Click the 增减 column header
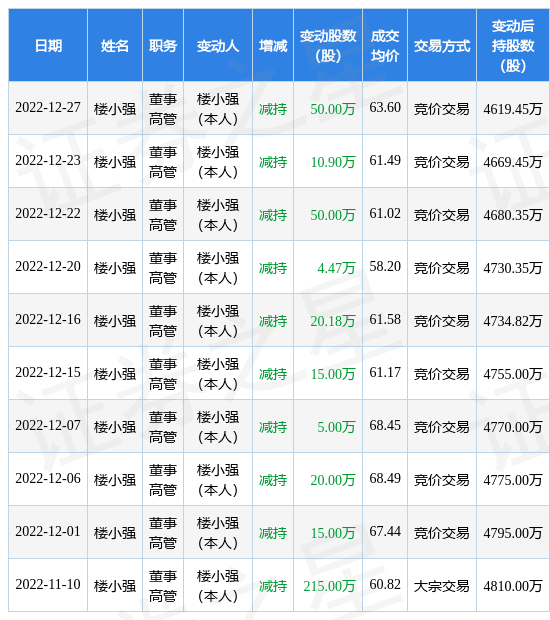This screenshot has width=550, height=620. [x=273, y=46]
